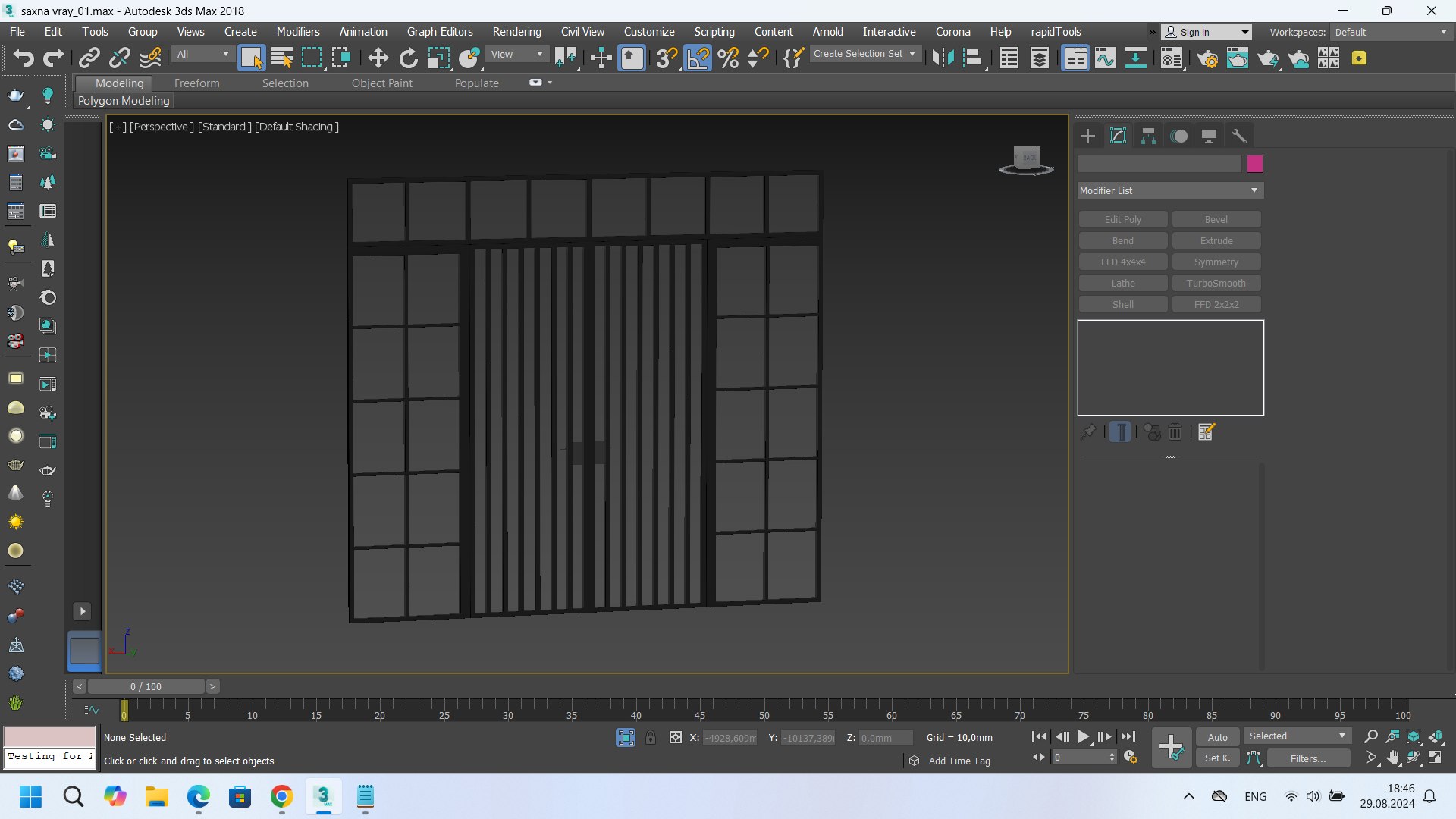This screenshot has height=819, width=1456.
Task: Click the Filters... button
Action: (1307, 758)
